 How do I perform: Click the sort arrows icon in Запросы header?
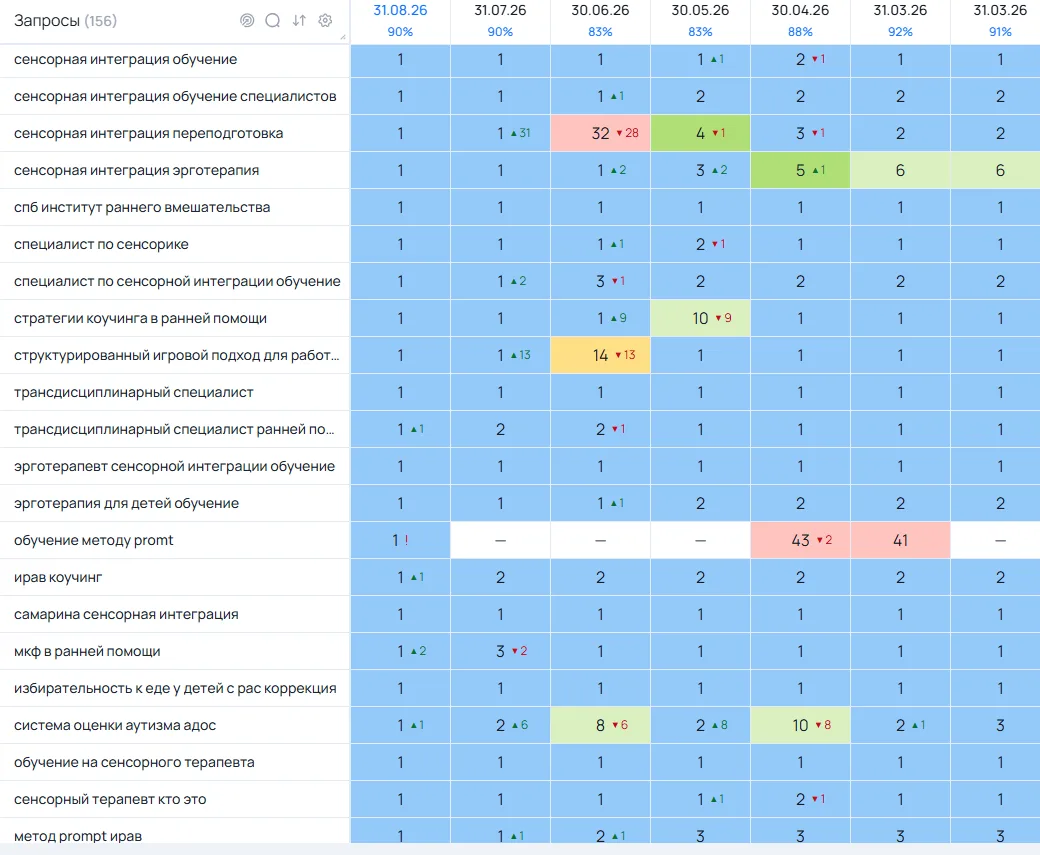point(299,21)
